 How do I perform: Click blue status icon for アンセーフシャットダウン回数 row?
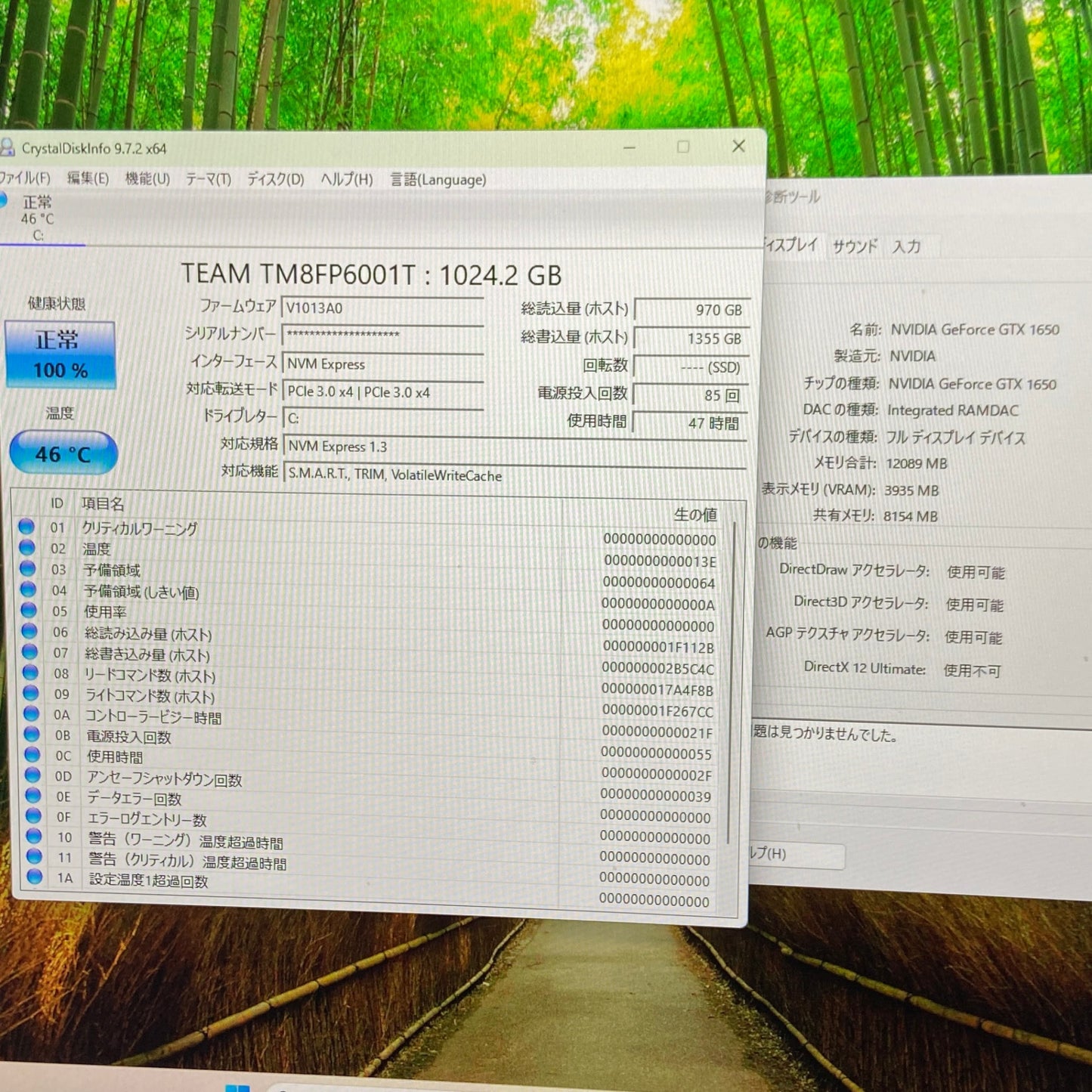(32, 774)
